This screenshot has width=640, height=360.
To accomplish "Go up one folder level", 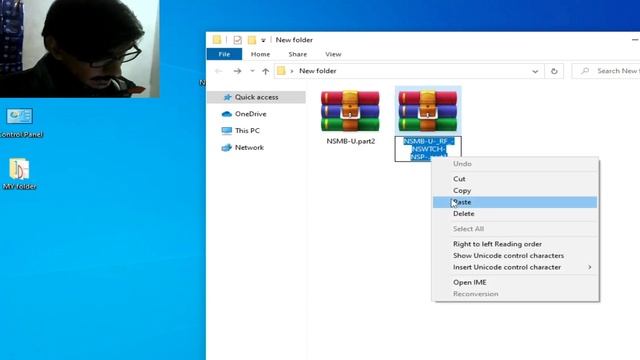I will 266,71.
